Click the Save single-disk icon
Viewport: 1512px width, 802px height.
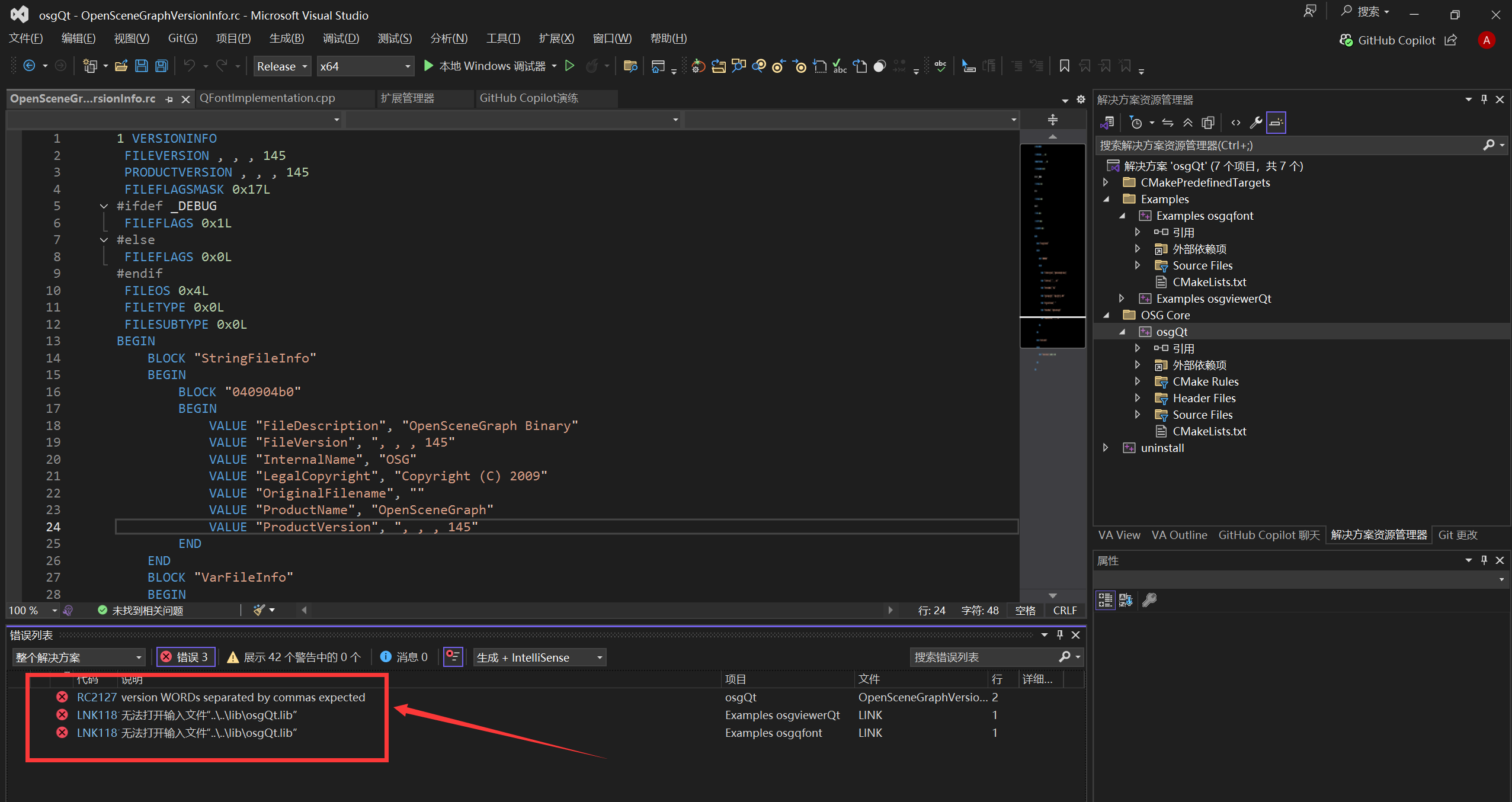tap(142, 66)
